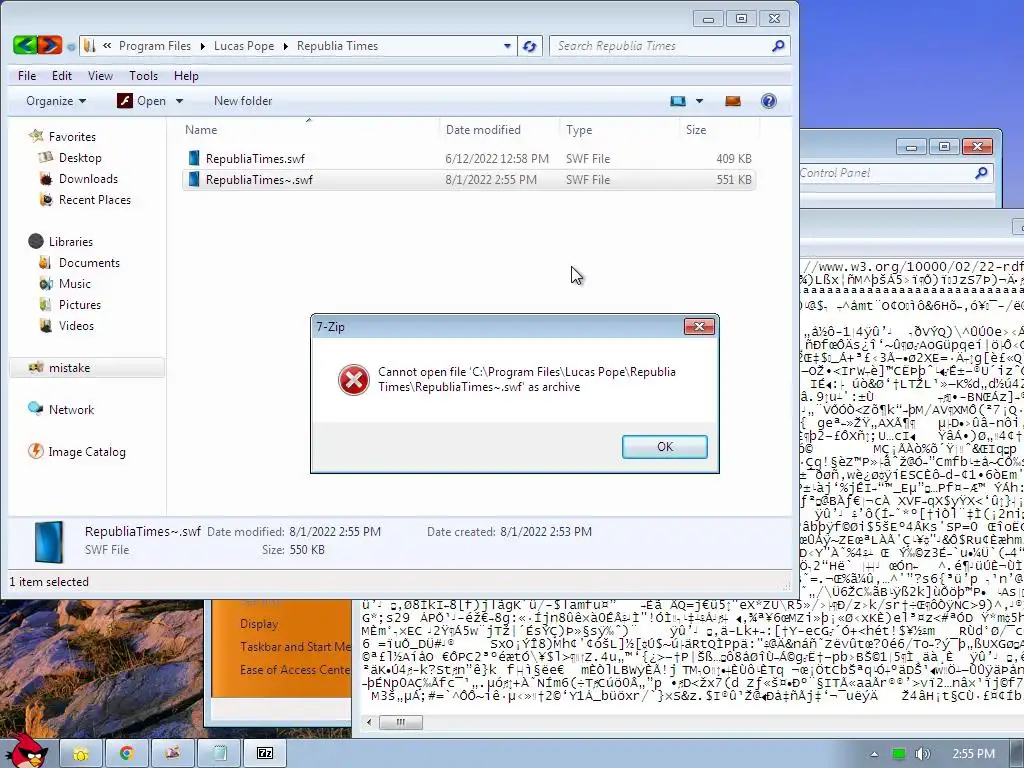1024x768 pixels.
Task: Click the Control Panel search magnifier icon
Action: (x=981, y=172)
